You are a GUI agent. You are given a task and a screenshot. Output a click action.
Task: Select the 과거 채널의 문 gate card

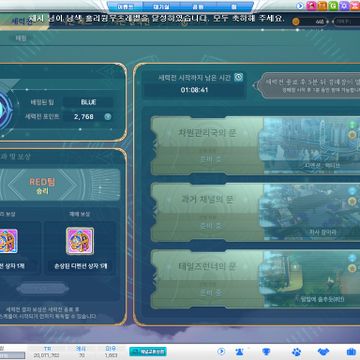[255, 212]
